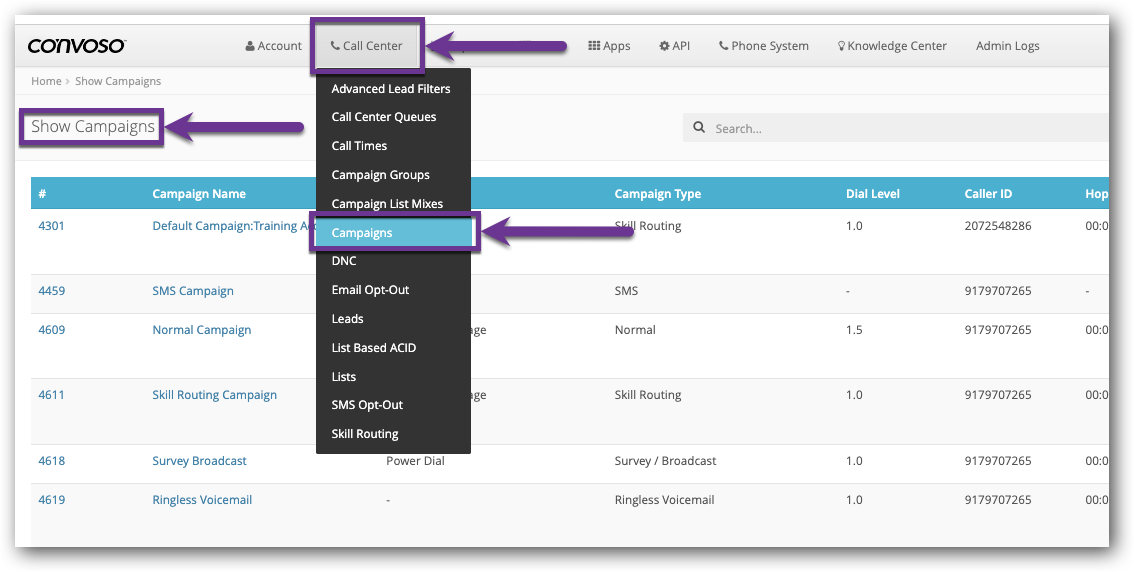Click the magnifier icon in search bar
1134x572 pixels.
click(x=698, y=128)
